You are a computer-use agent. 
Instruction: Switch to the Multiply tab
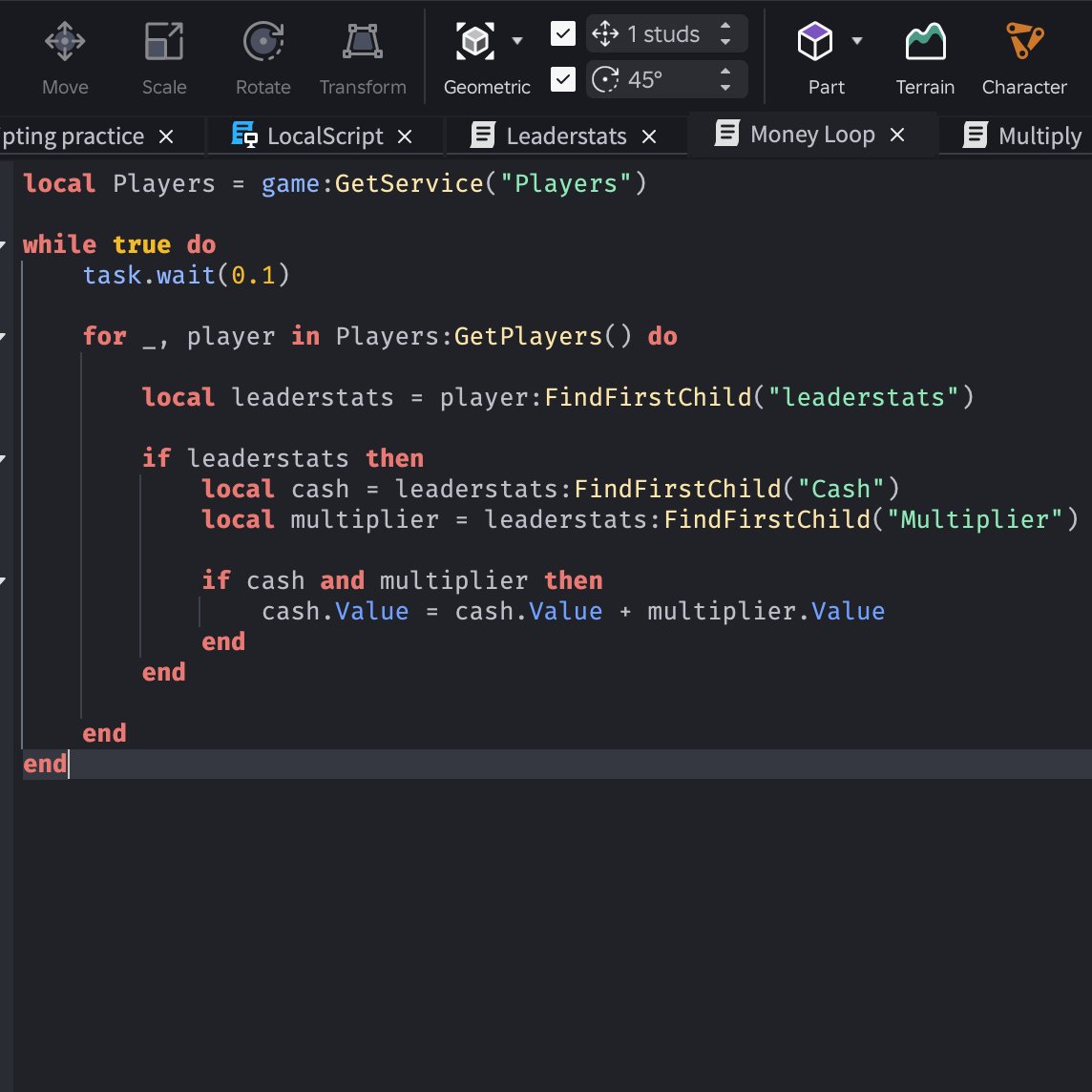pyautogui.click(x=1039, y=136)
